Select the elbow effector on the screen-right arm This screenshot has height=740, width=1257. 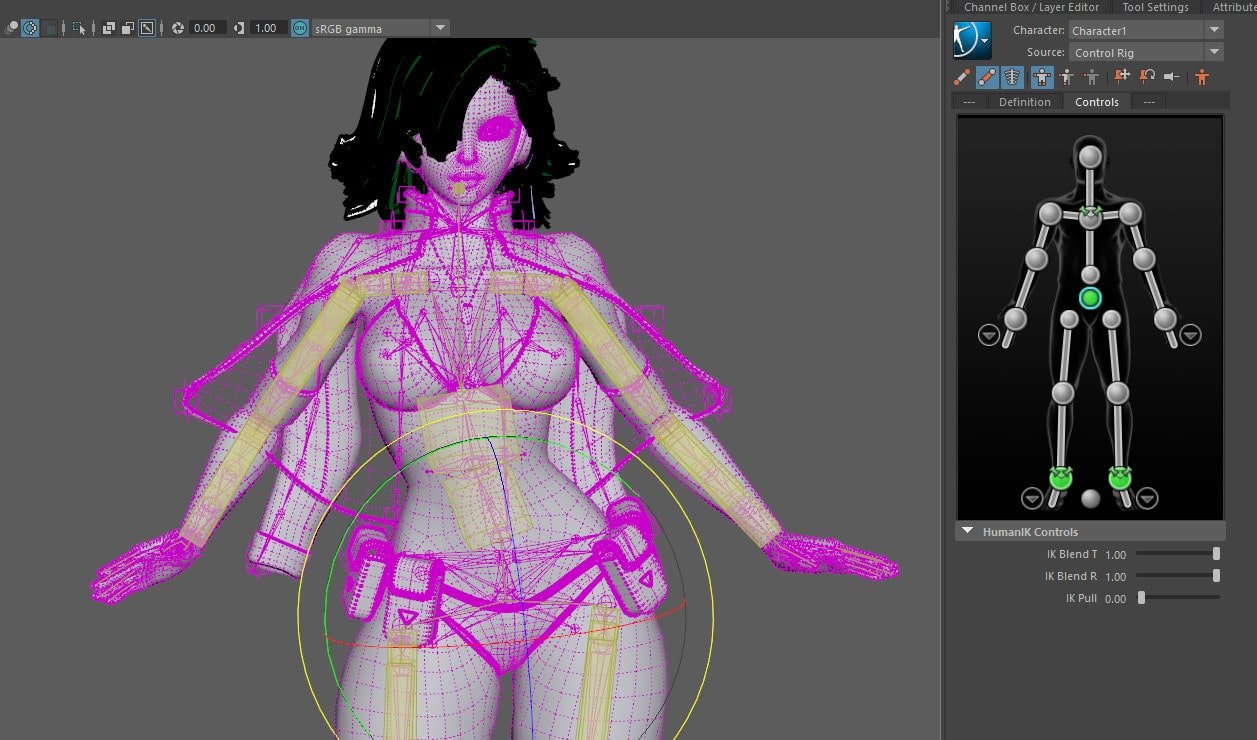tap(1144, 259)
